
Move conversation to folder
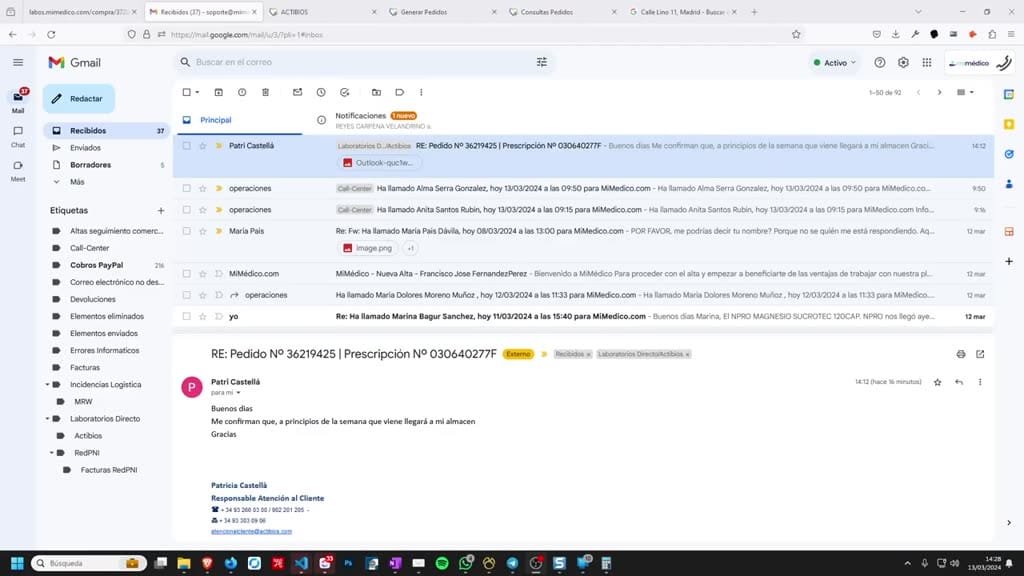tap(376, 92)
